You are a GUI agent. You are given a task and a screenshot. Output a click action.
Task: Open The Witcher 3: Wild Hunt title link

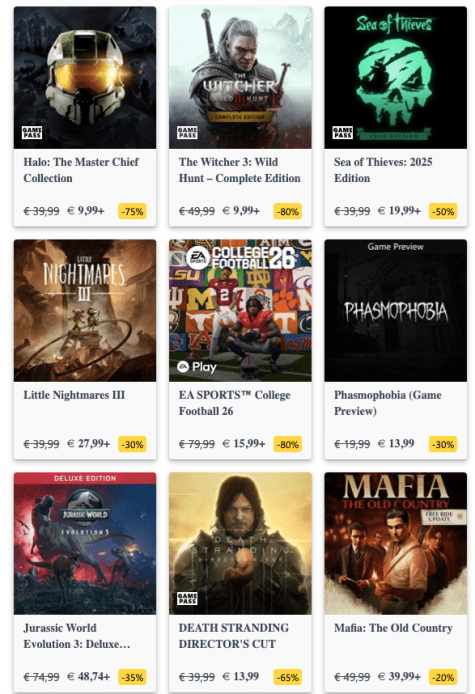coord(239,170)
